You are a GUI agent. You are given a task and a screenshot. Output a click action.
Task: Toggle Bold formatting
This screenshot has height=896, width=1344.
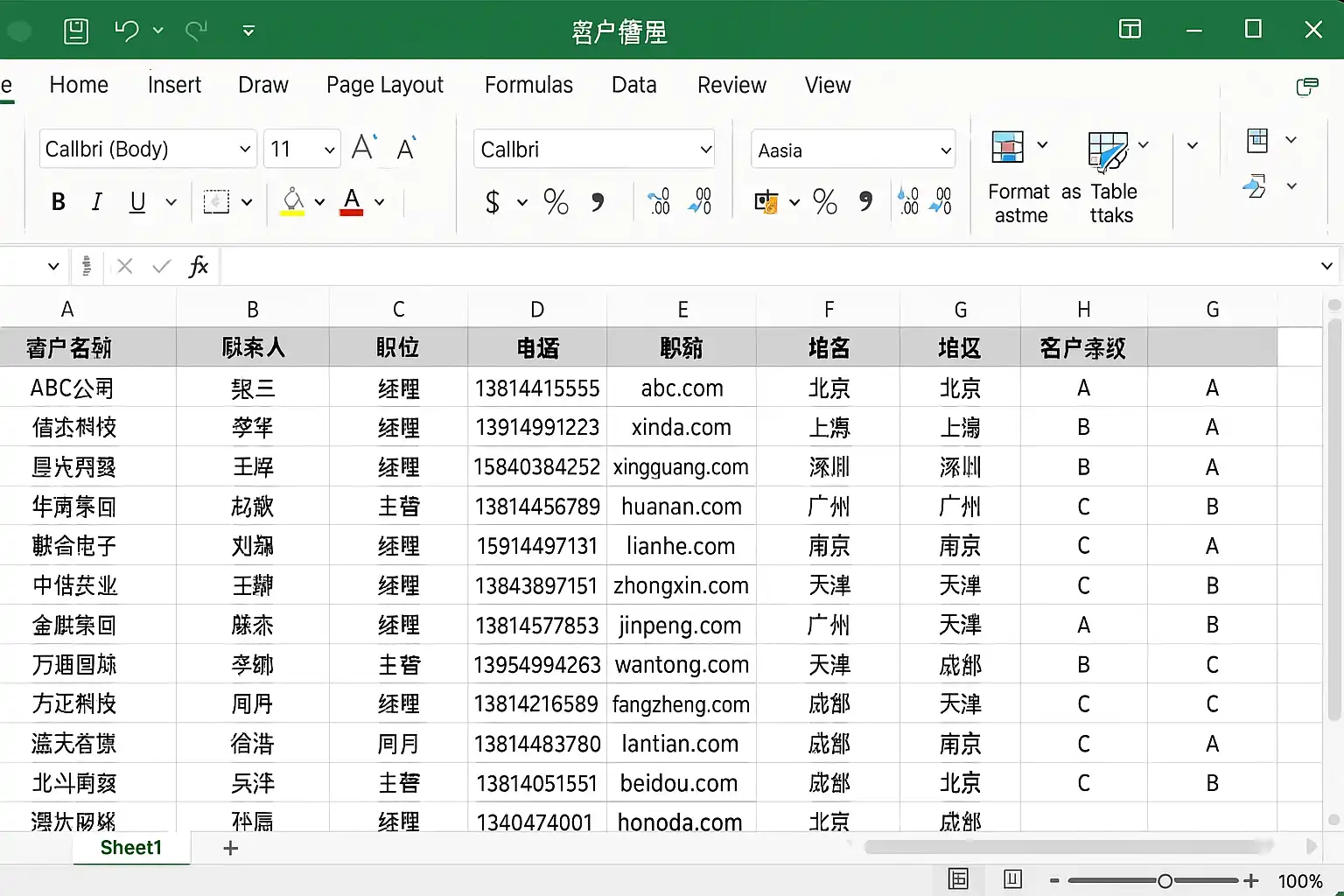pos(59,202)
